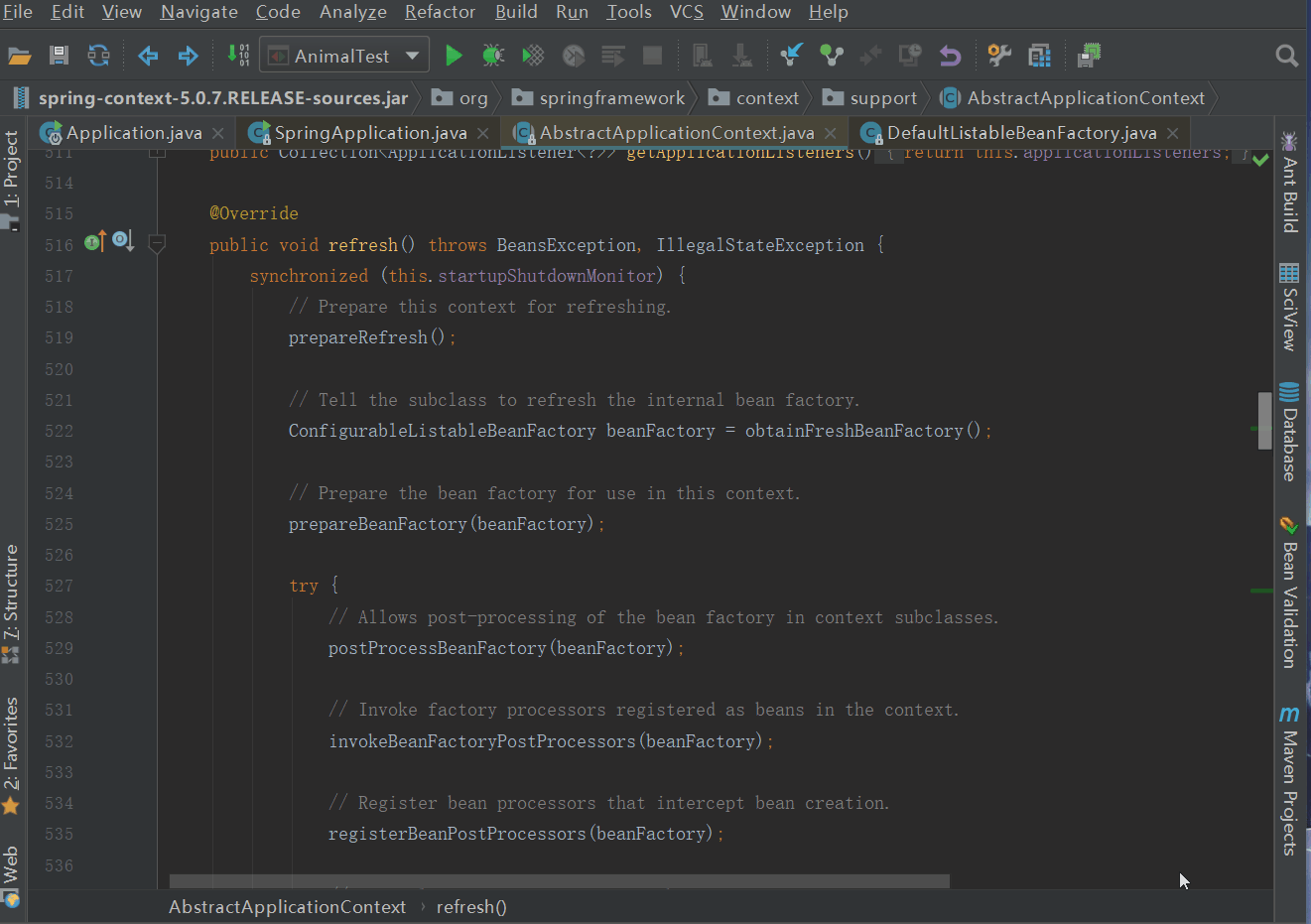The image size is (1311, 924).
Task: Open the View menu
Action: [122, 12]
